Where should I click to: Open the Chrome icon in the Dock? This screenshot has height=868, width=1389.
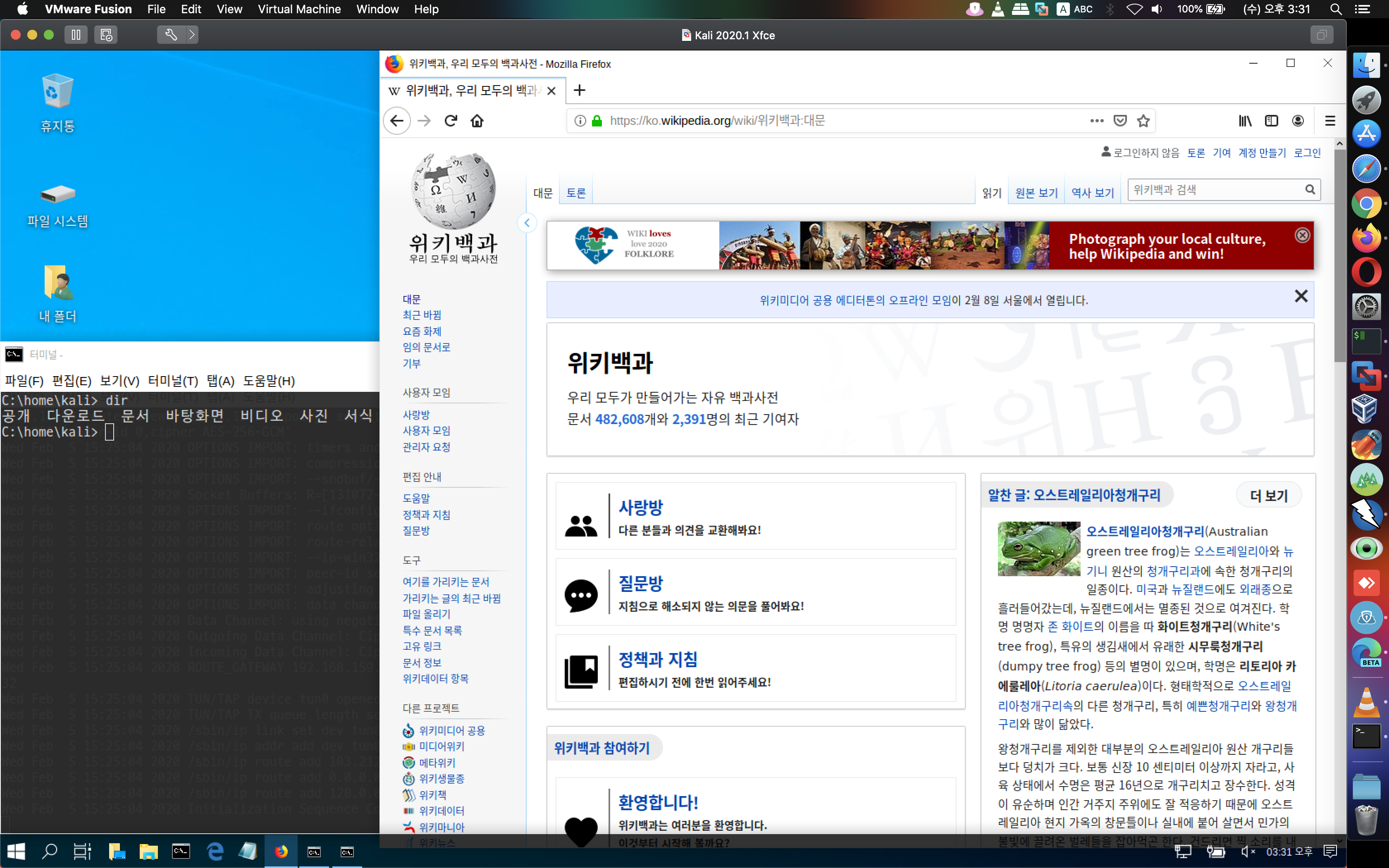pyautogui.click(x=1366, y=203)
